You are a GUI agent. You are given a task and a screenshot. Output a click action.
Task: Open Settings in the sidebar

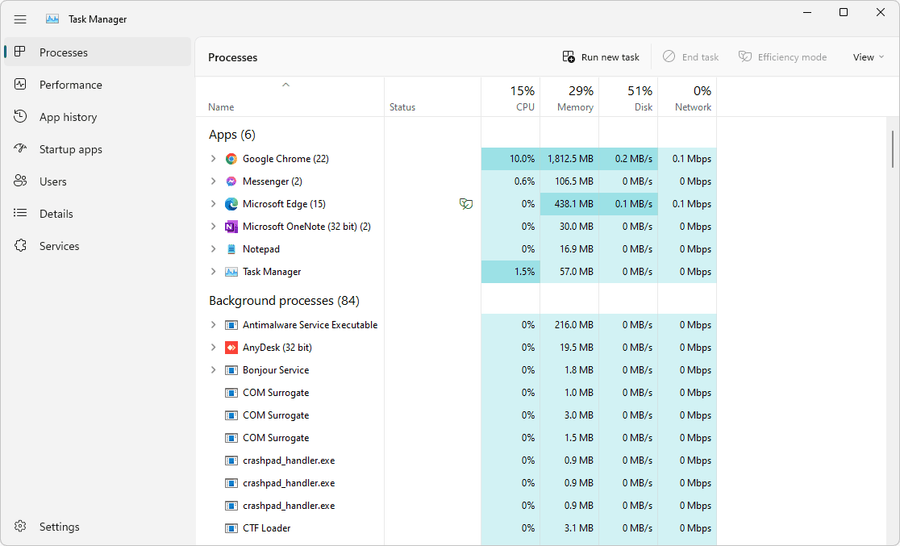coord(98,526)
